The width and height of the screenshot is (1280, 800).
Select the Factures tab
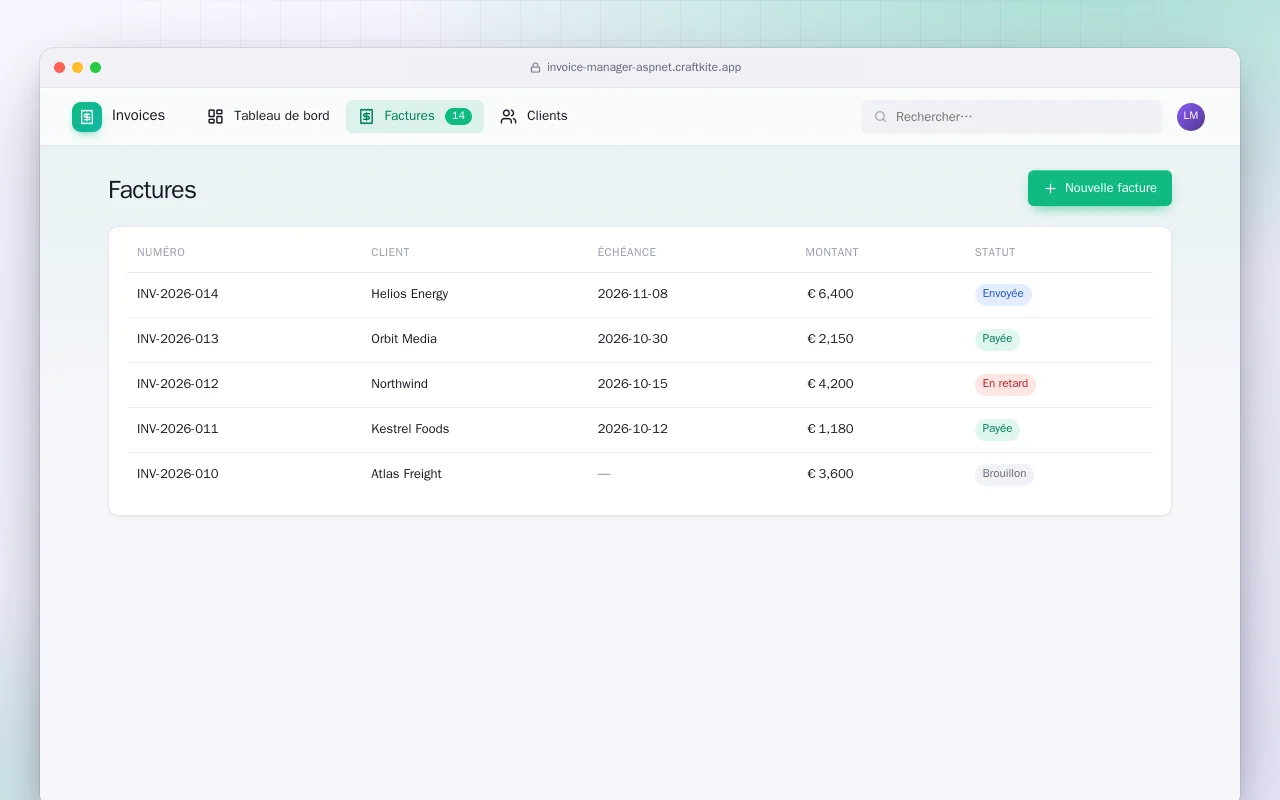[415, 116]
